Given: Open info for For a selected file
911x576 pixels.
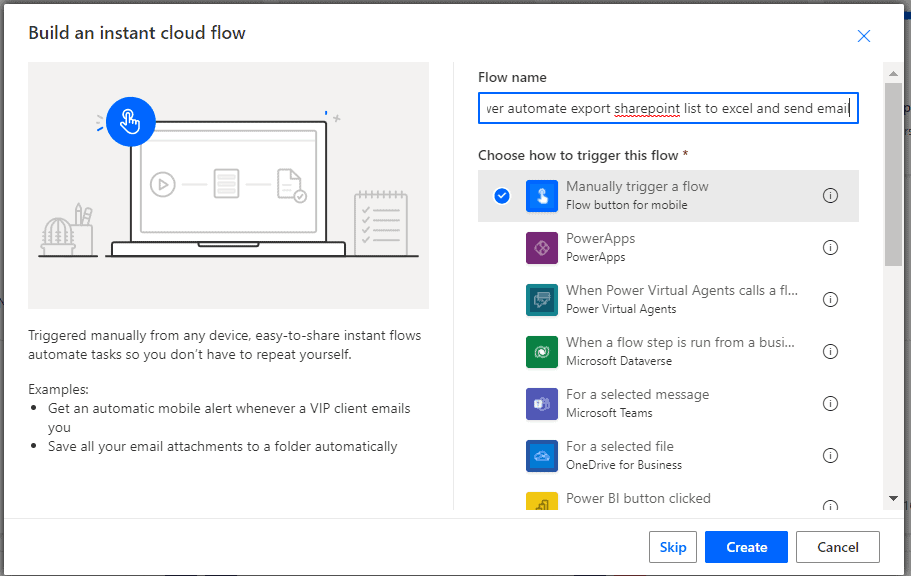Looking at the screenshot, I should pyautogui.click(x=830, y=456).
